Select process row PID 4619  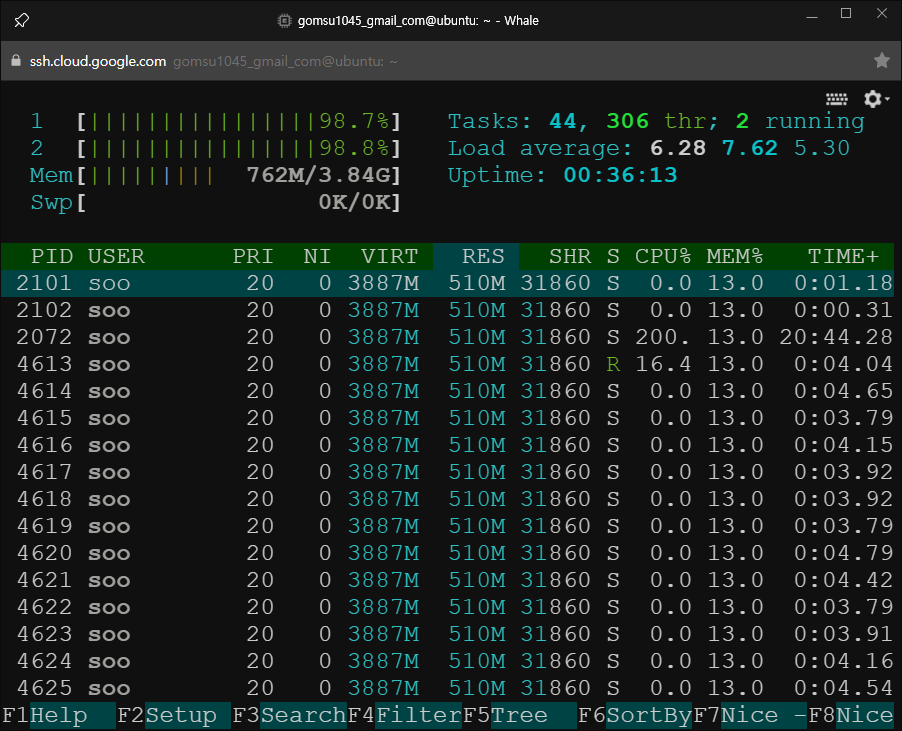pos(448,526)
